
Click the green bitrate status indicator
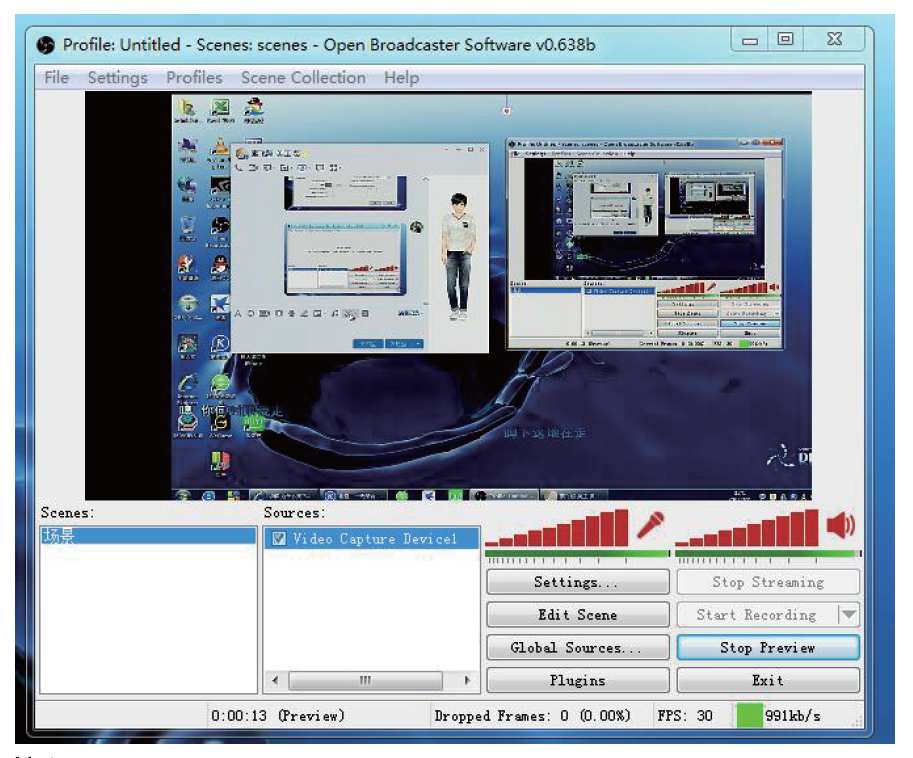[x=748, y=715]
